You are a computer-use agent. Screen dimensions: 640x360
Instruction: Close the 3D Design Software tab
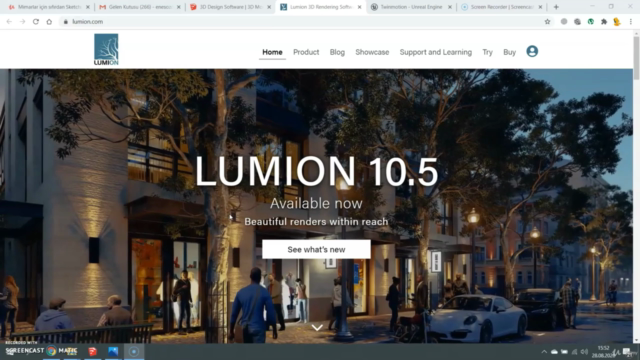tap(269, 7)
